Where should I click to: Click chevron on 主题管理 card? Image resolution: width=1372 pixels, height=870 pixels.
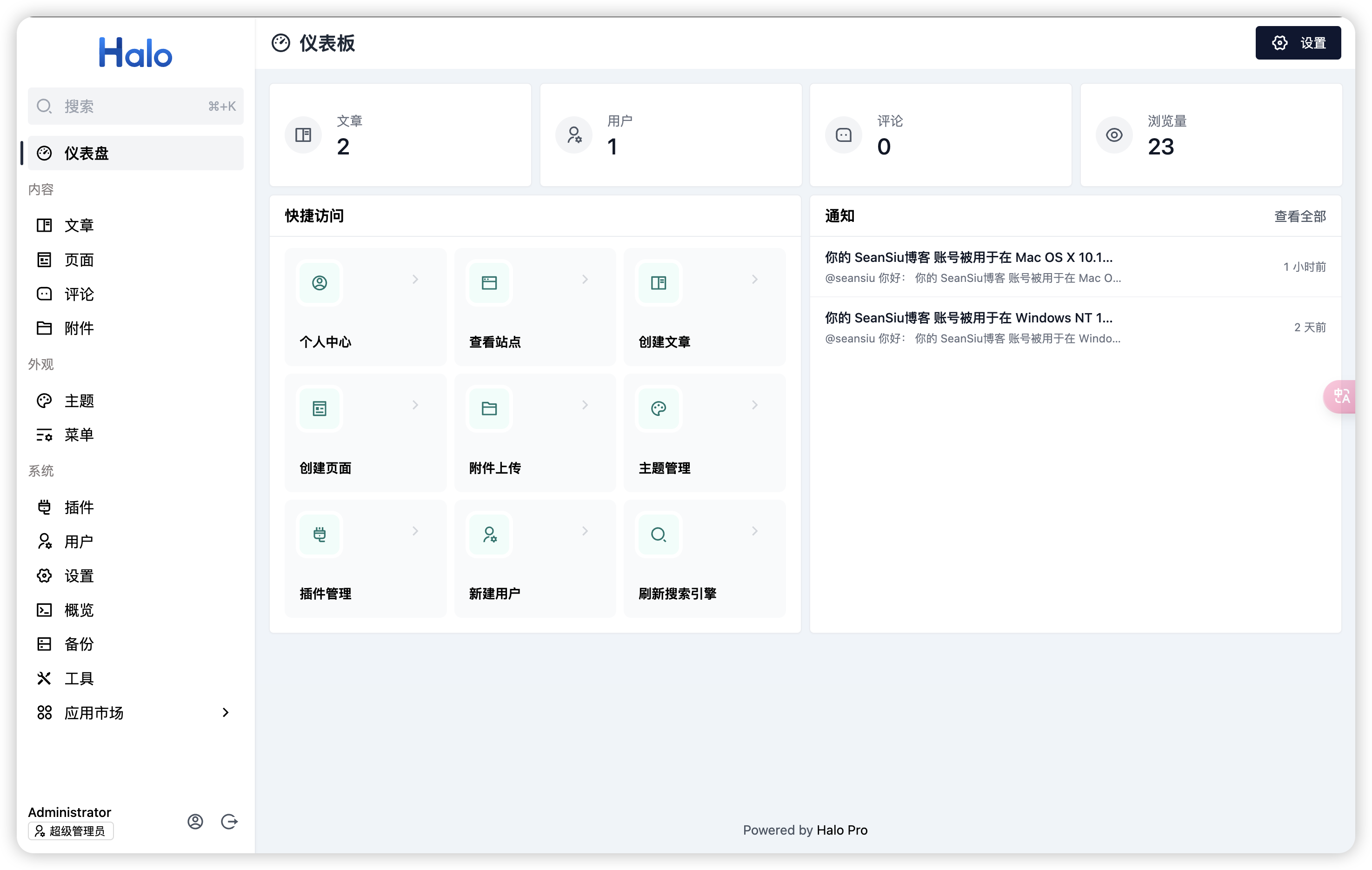click(x=755, y=405)
